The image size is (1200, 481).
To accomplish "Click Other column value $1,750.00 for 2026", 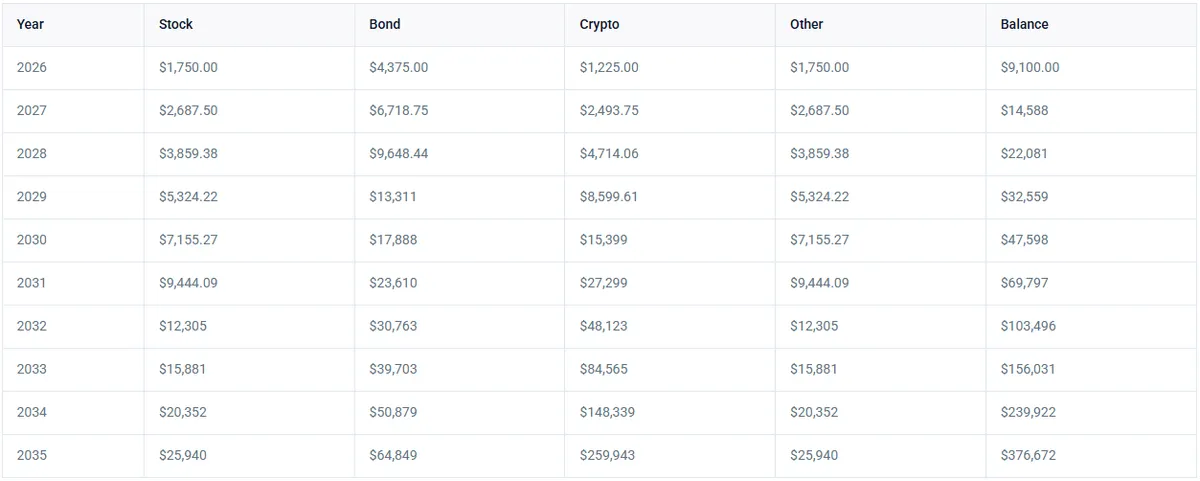I will pyautogui.click(x=819, y=67).
